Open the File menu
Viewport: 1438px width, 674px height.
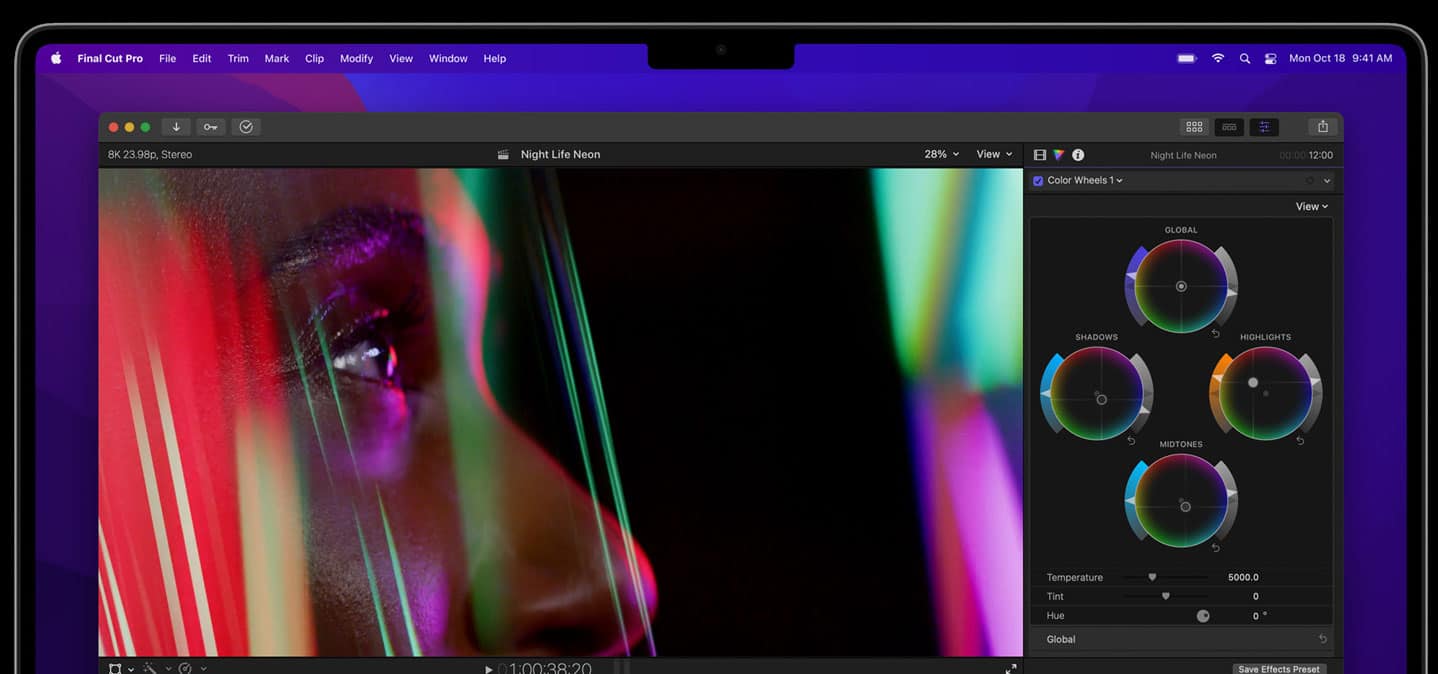point(168,58)
